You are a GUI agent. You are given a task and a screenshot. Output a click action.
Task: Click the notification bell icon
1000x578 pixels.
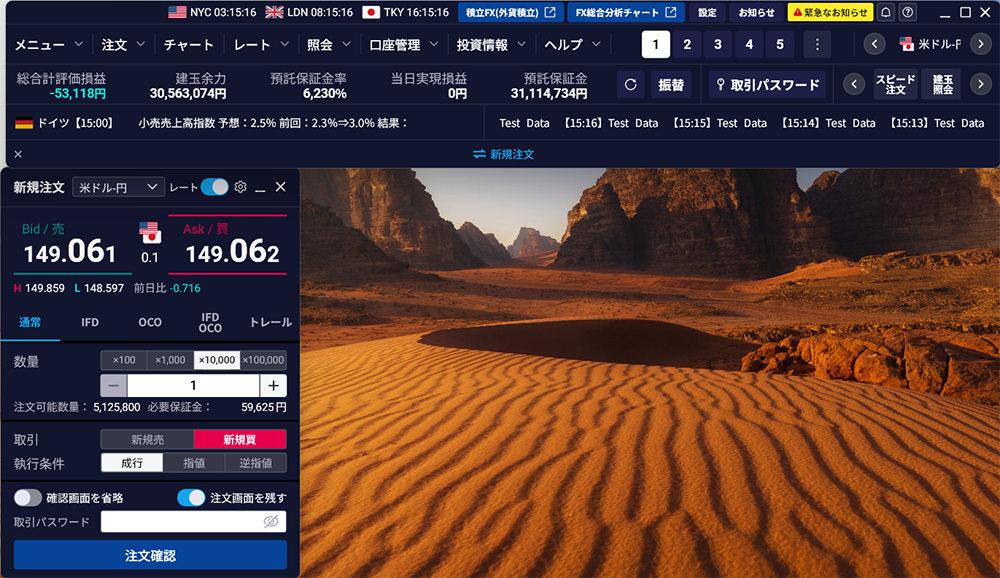coord(886,13)
